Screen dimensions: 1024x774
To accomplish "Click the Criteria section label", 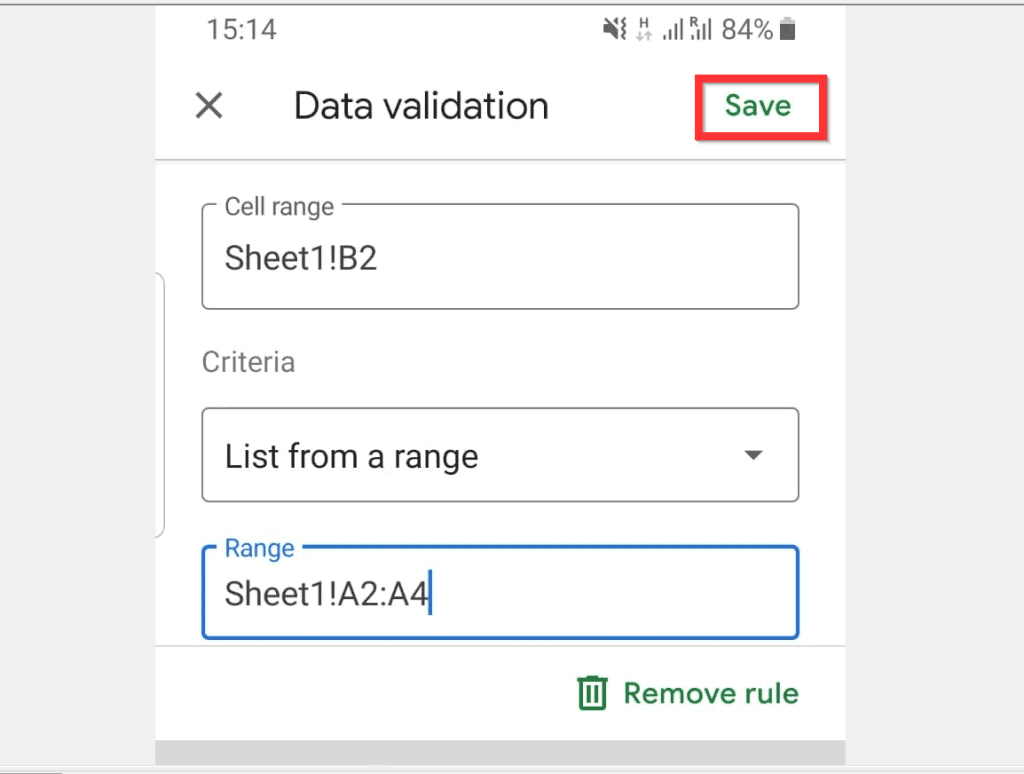I will tap(248, 362).
